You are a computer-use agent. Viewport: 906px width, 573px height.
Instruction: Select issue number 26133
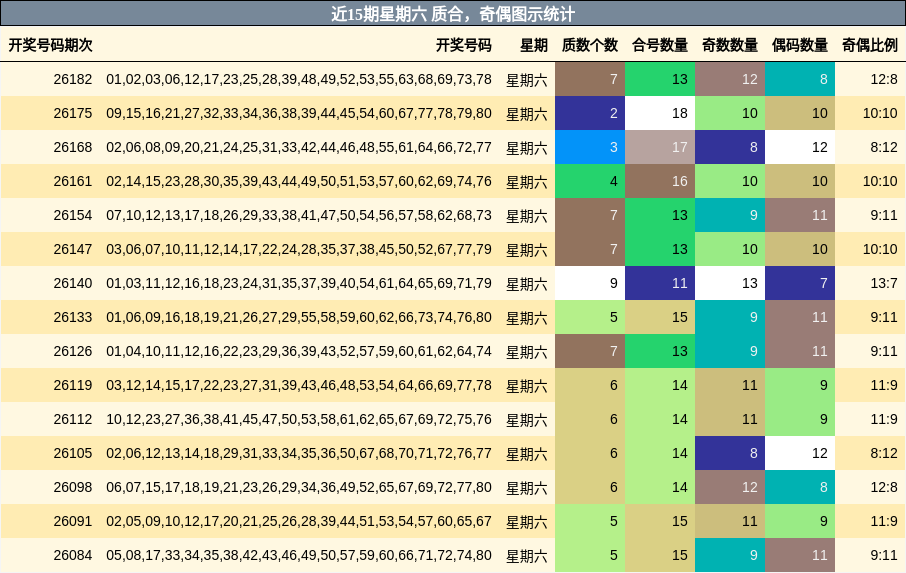(x=73, y=317)
